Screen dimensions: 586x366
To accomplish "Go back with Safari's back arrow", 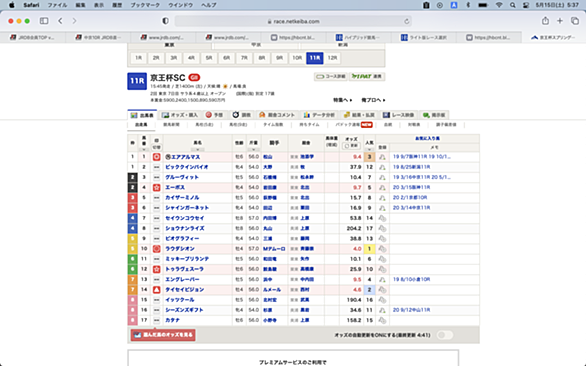I will 61,21.
